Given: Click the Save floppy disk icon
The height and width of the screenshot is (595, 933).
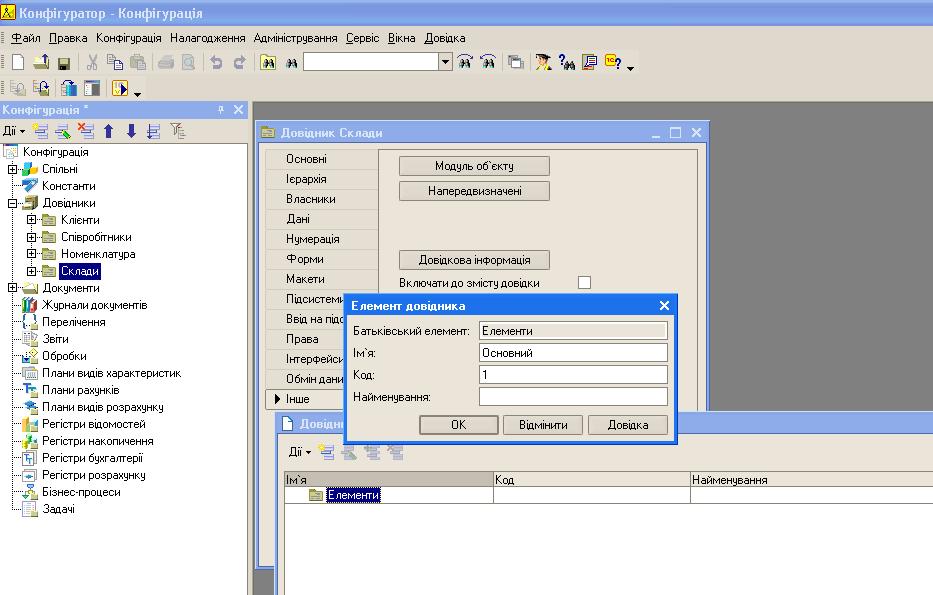Looking at the screenshot, I should (64, 62).
